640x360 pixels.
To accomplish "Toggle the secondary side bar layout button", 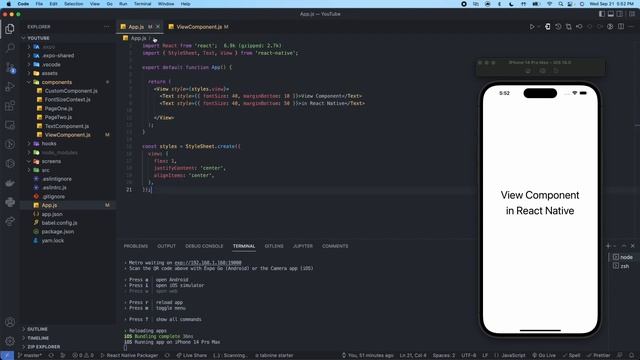I will 620,14.
